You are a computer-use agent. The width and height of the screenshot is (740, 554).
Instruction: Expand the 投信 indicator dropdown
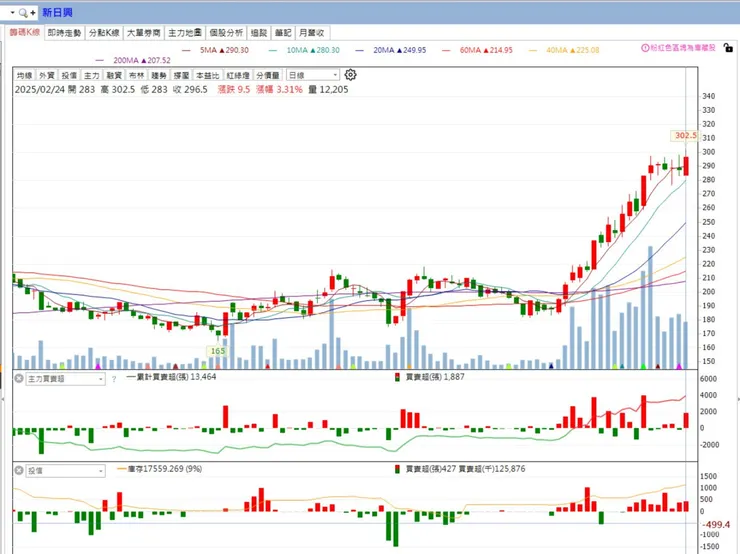(65, 470)
